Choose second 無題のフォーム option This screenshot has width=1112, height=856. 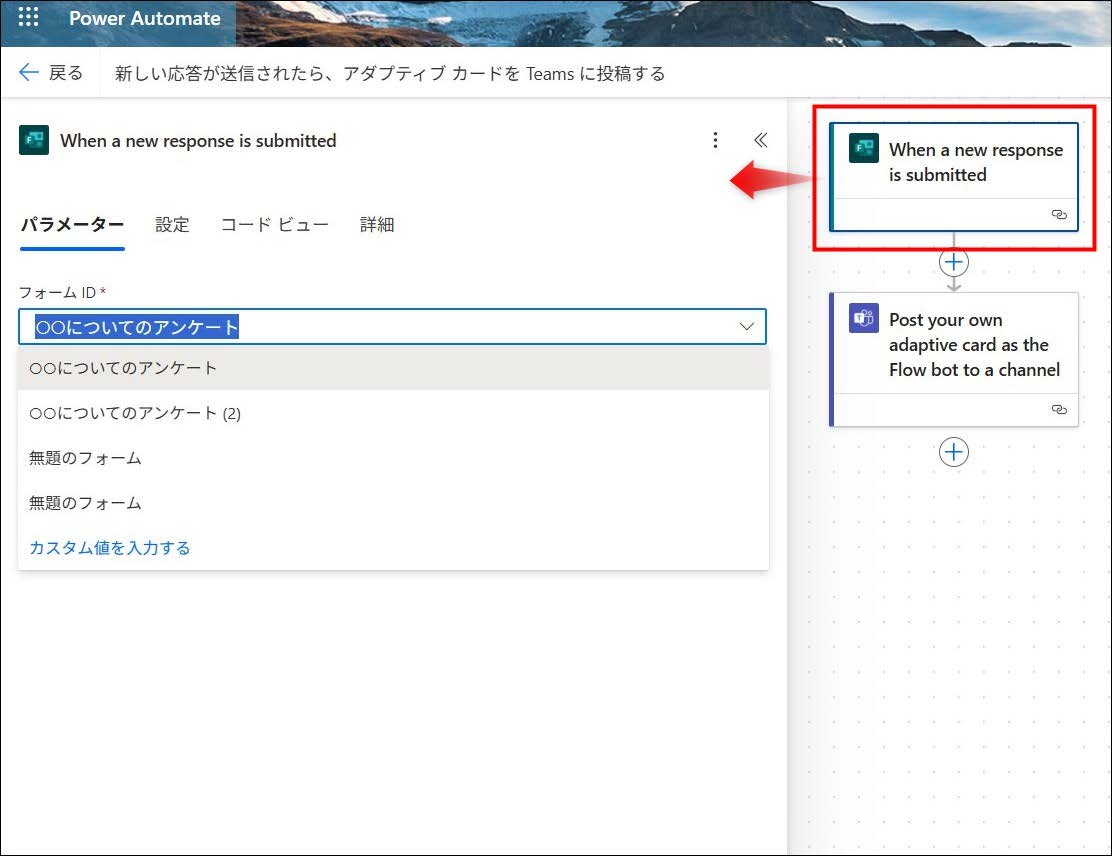click(394, 503)
